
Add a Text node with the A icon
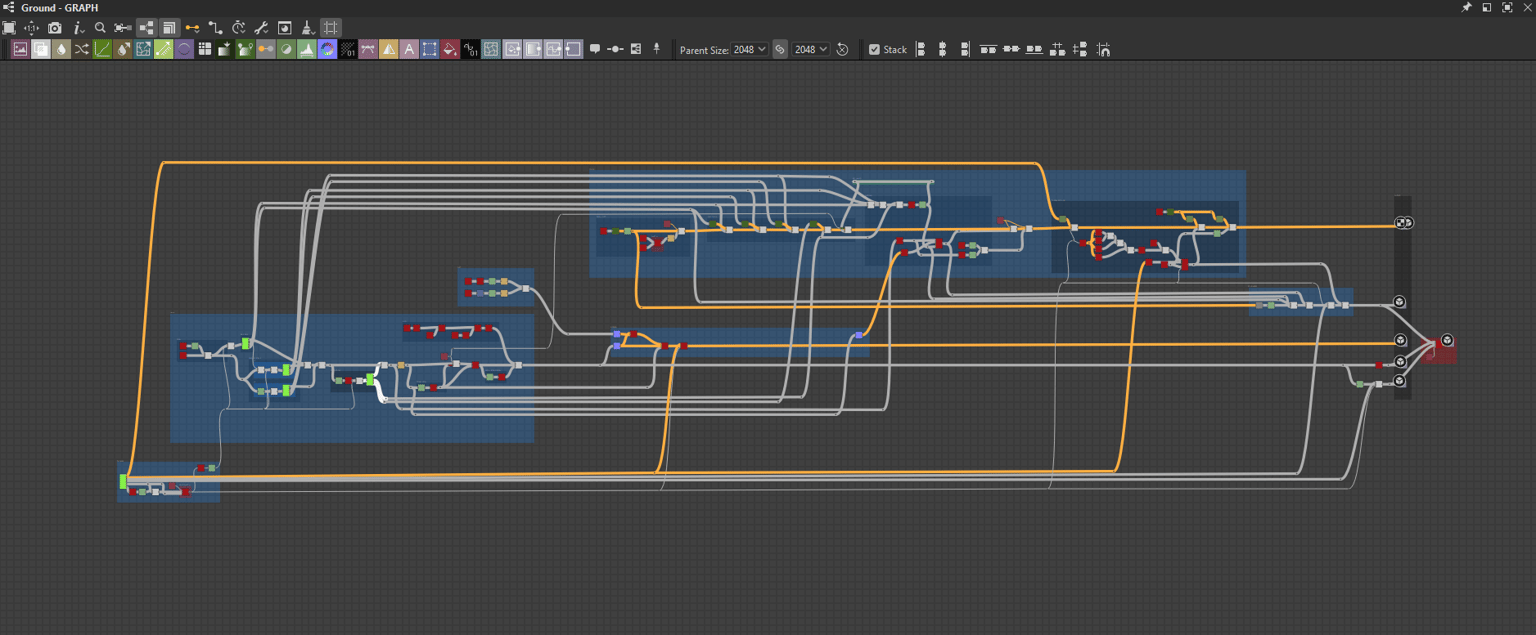(x=409, y=49)
